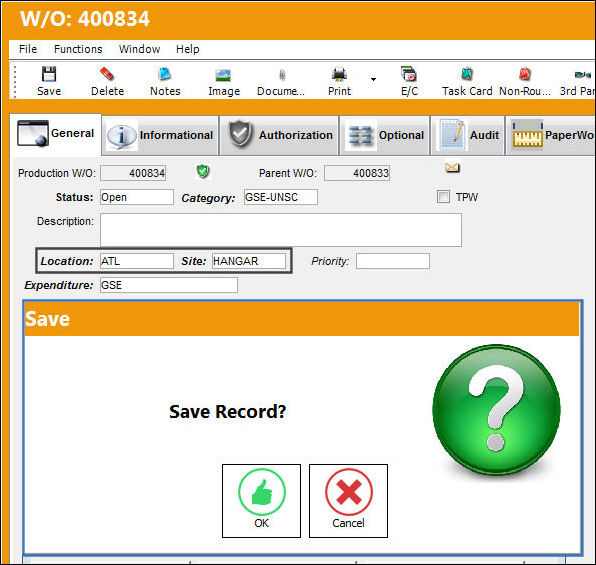
Task: Open the Help menu
Action: [187, 49]
